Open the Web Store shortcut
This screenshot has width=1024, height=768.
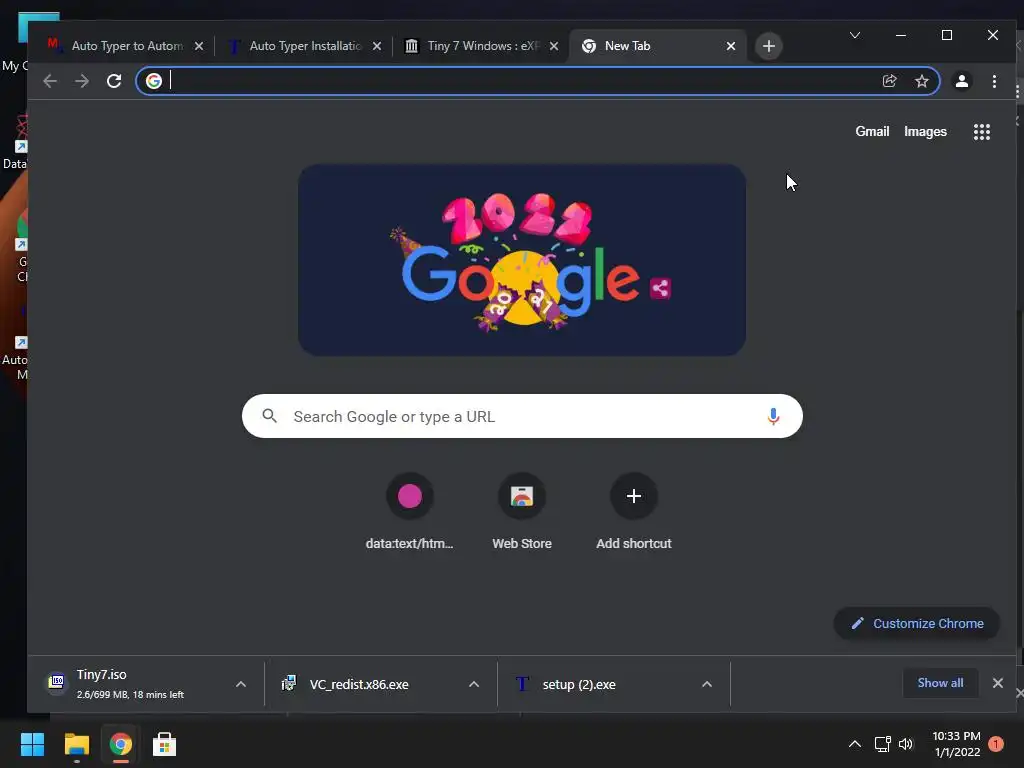click(x=522, y=512)
